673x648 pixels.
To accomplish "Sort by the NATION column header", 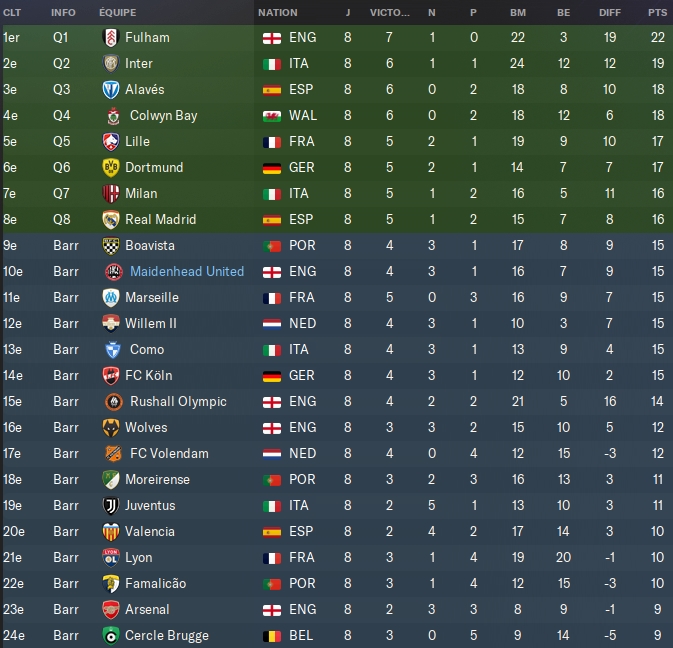I will pos(277,13).
